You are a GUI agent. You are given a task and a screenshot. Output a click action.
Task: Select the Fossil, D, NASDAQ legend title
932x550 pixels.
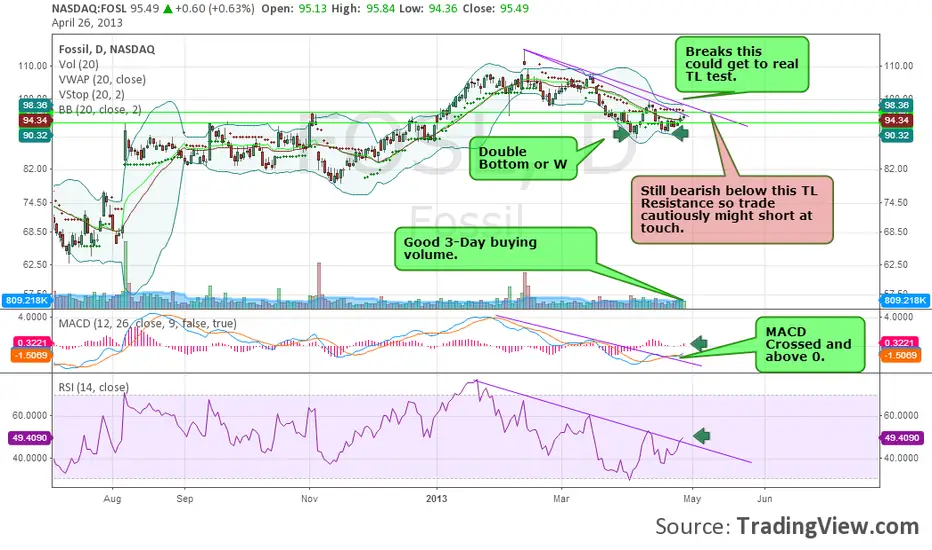(x=107, y=49)
